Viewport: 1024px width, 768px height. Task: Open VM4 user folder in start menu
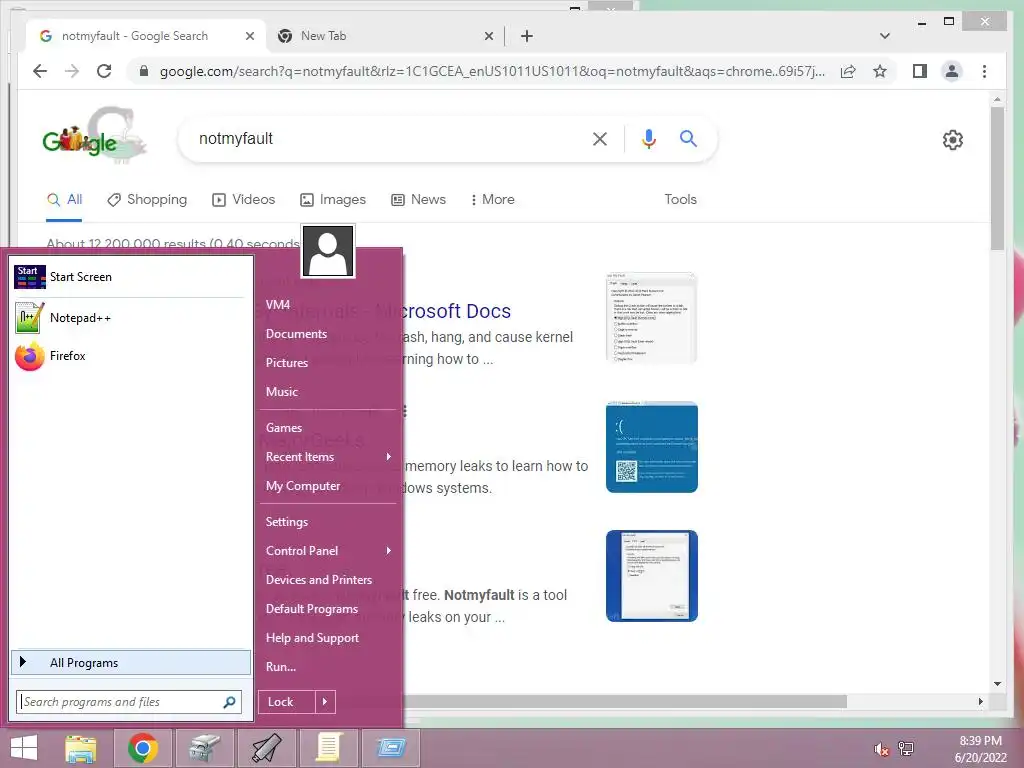[328, 305]
